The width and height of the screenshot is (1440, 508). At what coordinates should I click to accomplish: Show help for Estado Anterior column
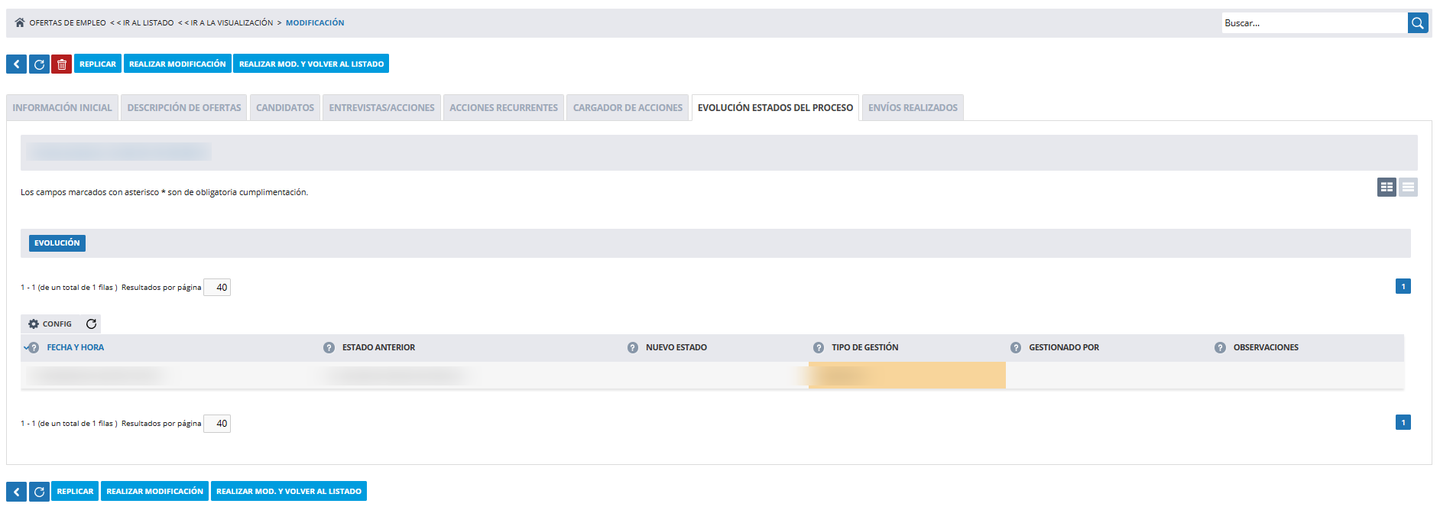[x=329, y=348]
